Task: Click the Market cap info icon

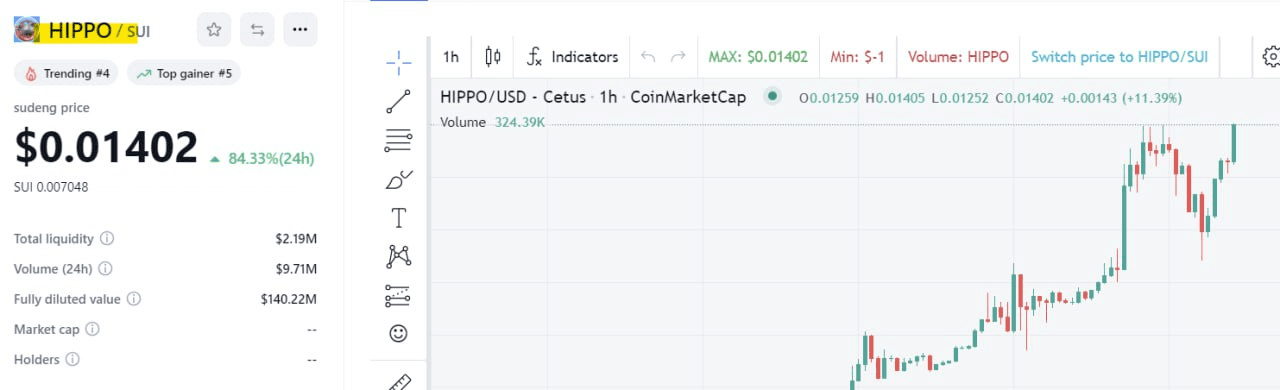Action: [92, 329]
